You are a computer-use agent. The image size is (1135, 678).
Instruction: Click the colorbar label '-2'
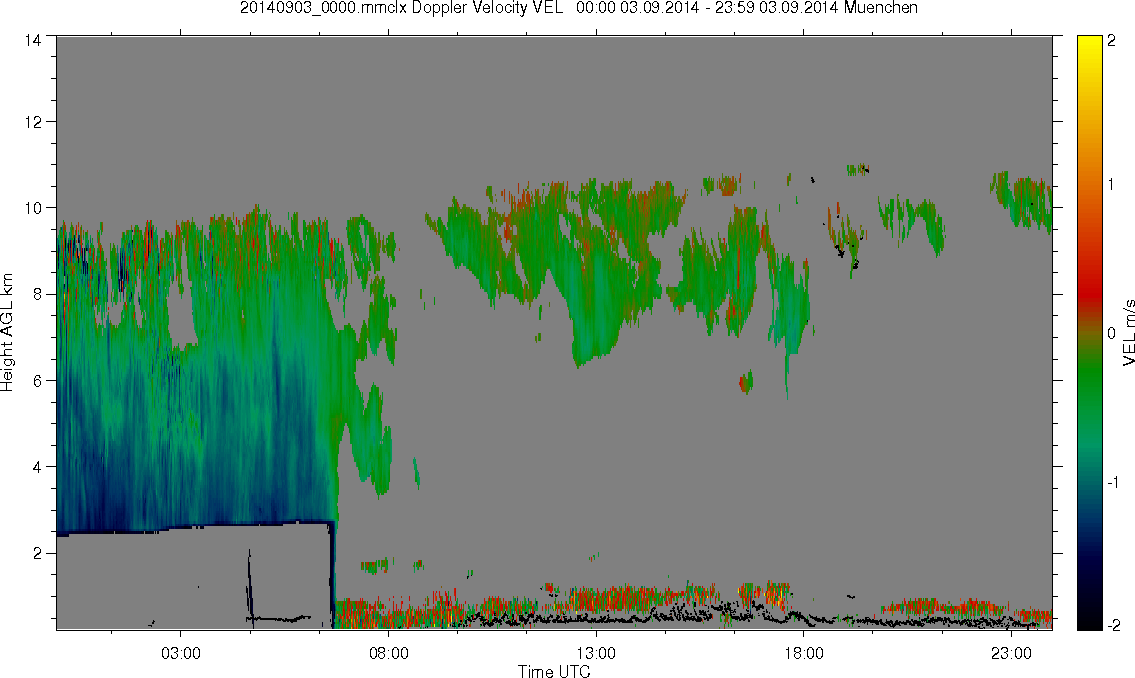[x=1113, y=624]
